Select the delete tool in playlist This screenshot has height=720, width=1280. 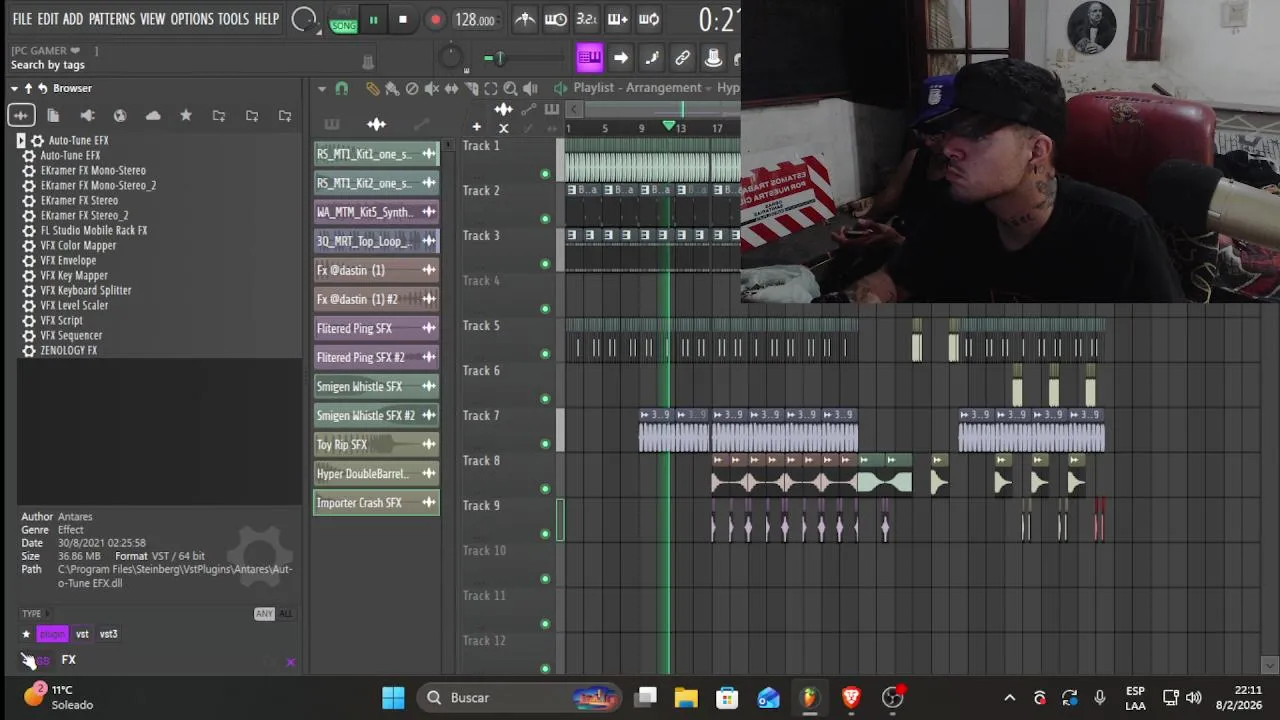[412, 88]
